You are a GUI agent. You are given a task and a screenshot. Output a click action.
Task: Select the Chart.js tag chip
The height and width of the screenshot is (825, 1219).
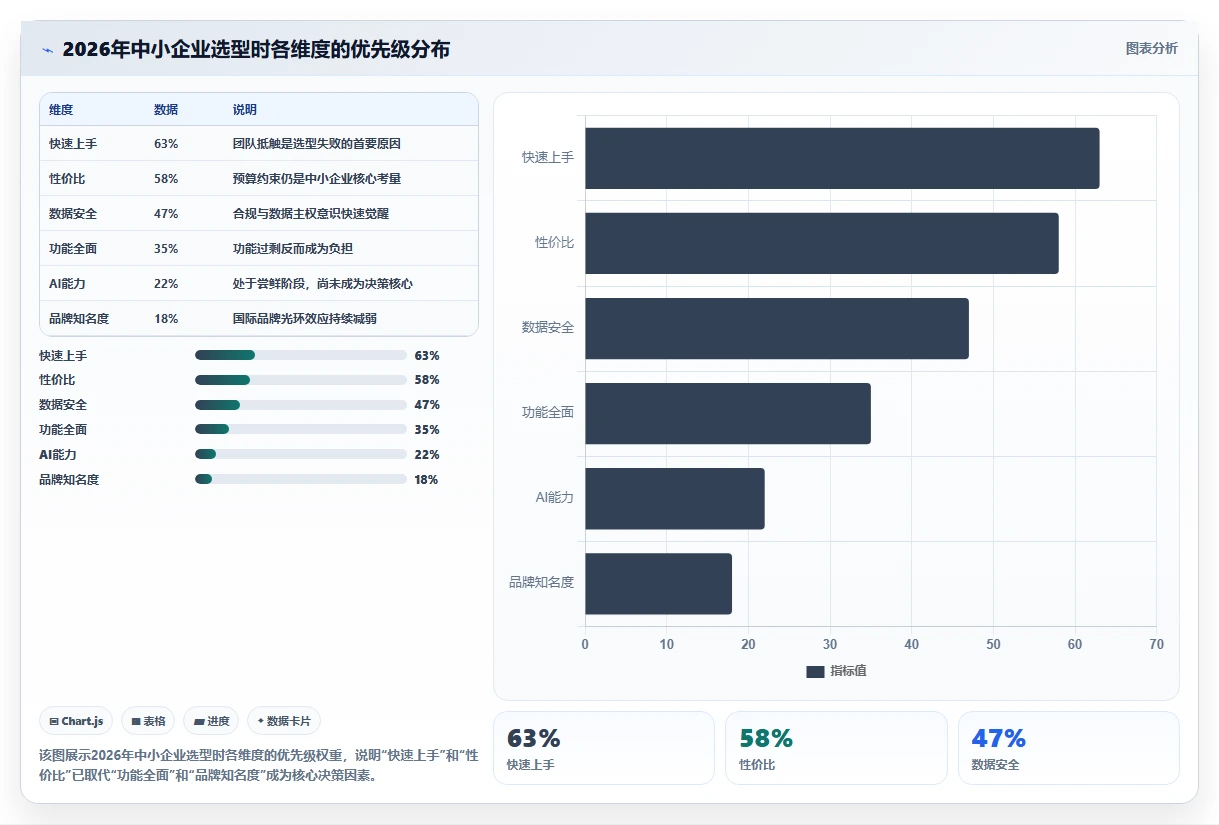(76, 721)
